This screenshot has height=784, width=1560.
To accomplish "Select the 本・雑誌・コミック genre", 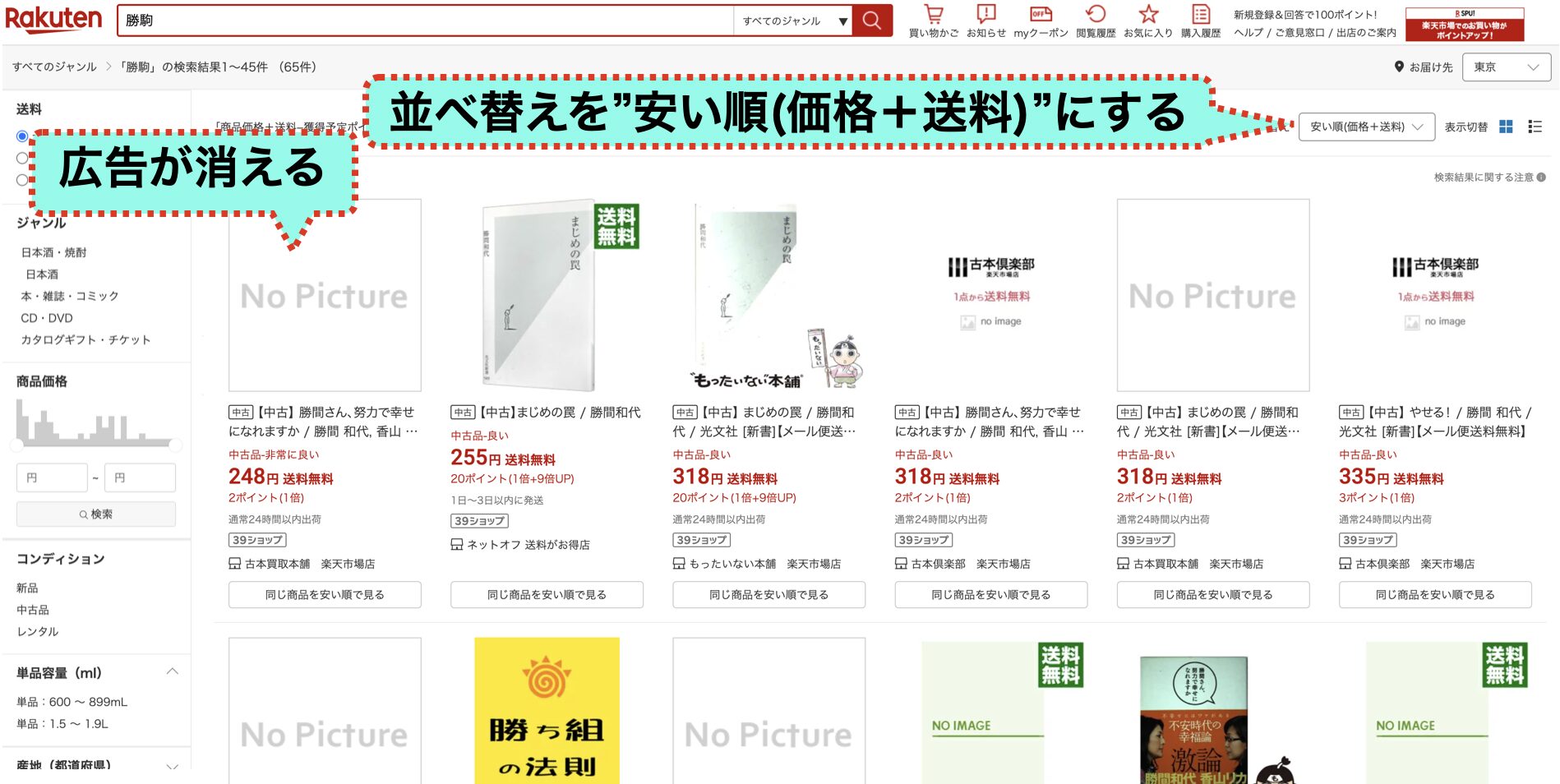I will click(x=70, y=296).
